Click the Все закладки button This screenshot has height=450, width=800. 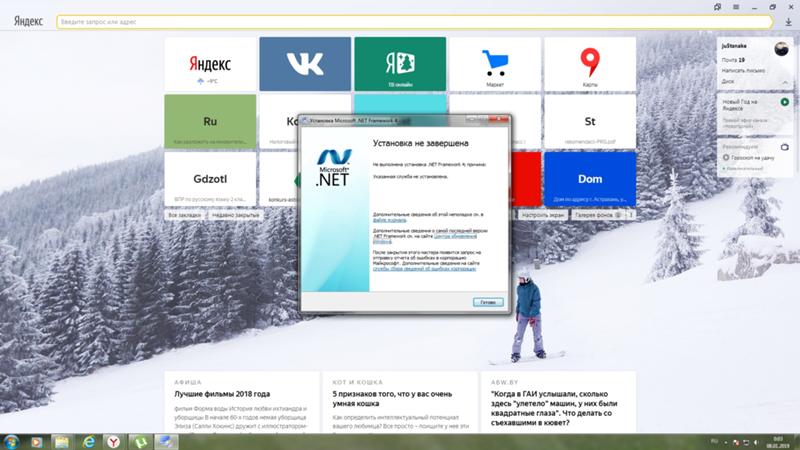(185, 215)
